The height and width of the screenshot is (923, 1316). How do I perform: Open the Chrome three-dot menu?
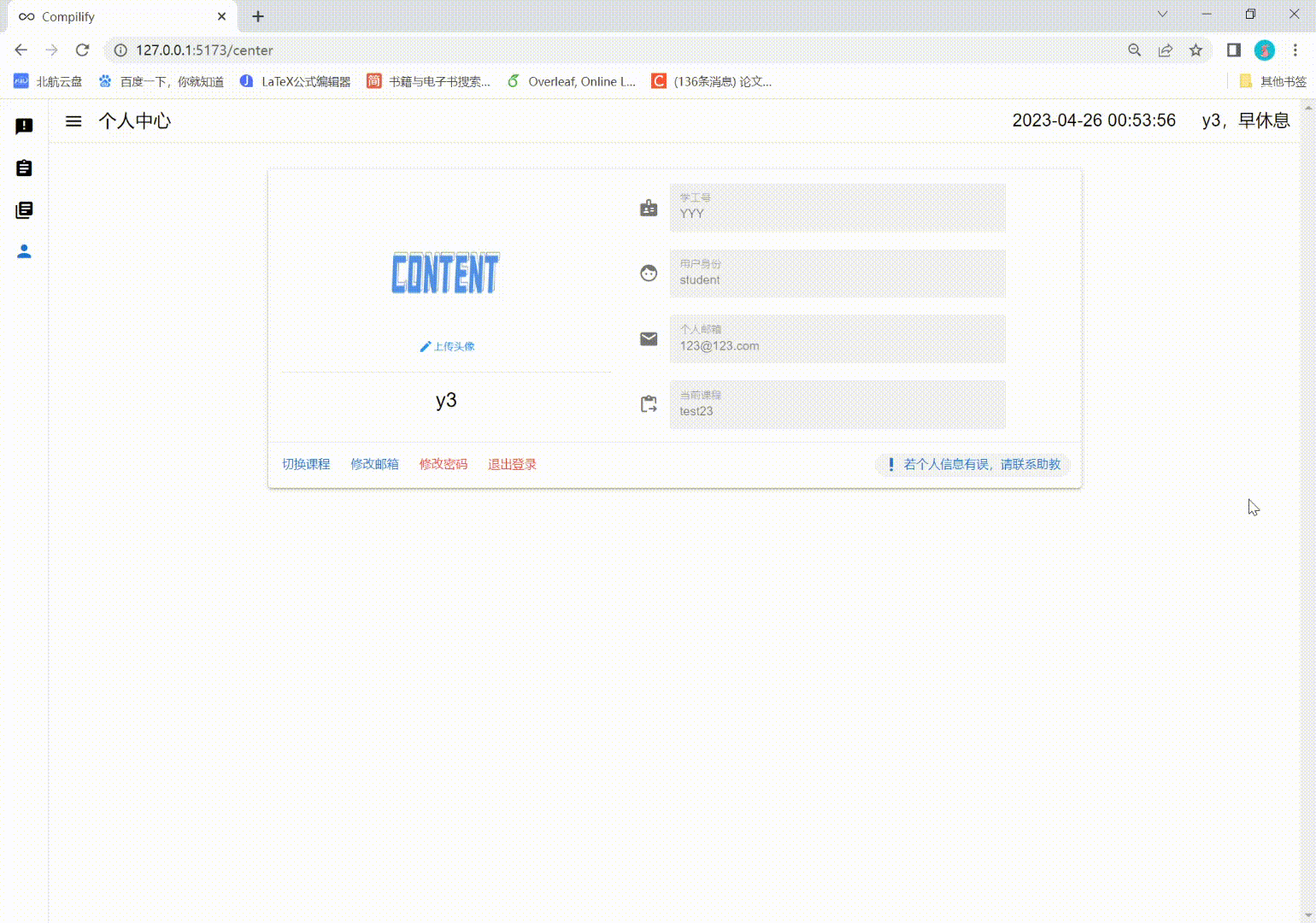tap(1295, 50)
